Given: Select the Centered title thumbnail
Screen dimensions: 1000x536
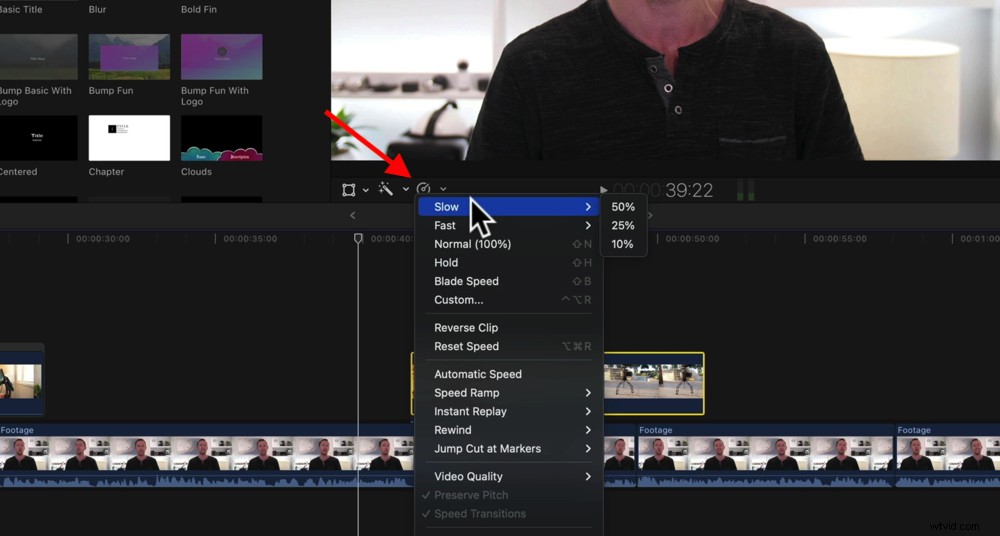Looking at the screenshot, I should pyautogui.click(x=38, y=138).
